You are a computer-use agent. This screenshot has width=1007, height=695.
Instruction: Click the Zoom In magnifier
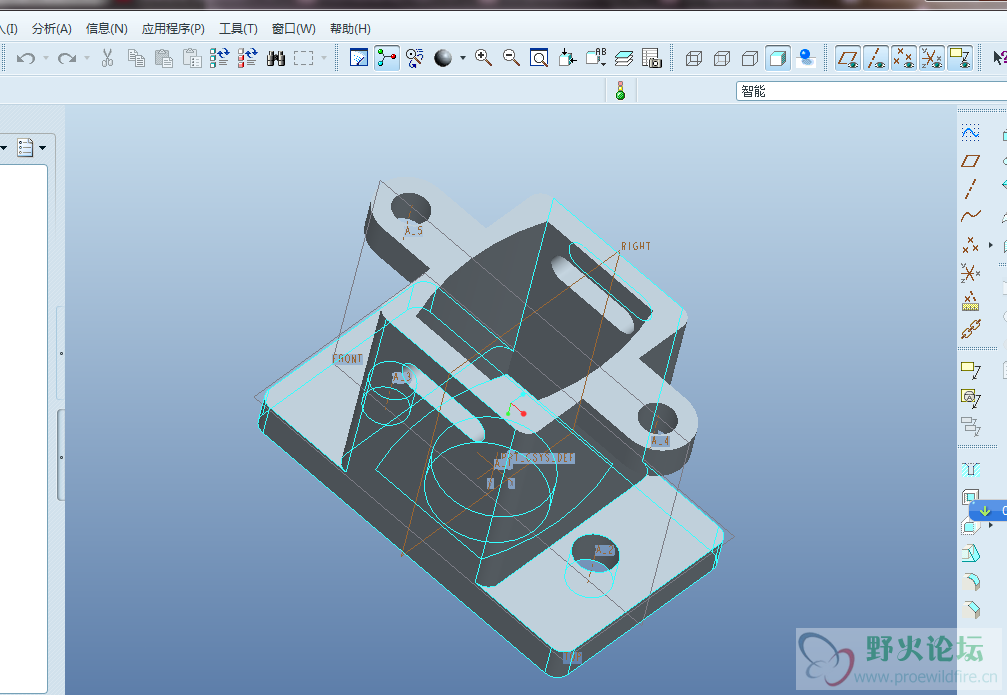click(483, 58)
